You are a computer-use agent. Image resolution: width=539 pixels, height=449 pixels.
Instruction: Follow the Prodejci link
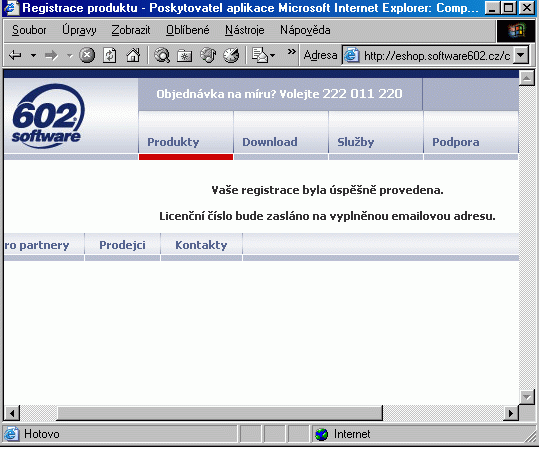pyautogui.click(x=122, y=245)
